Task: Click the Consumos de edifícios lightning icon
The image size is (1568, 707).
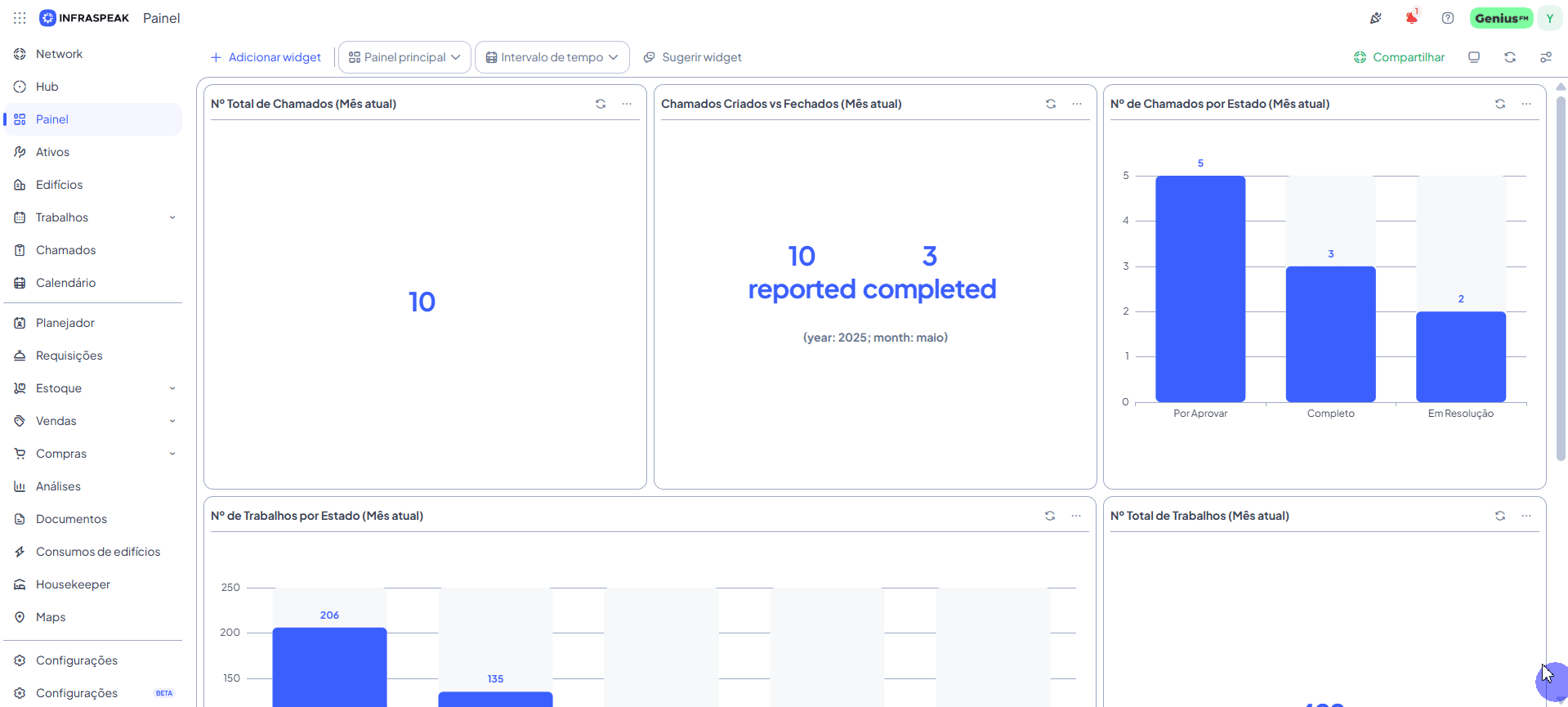Action: point(20,552)
